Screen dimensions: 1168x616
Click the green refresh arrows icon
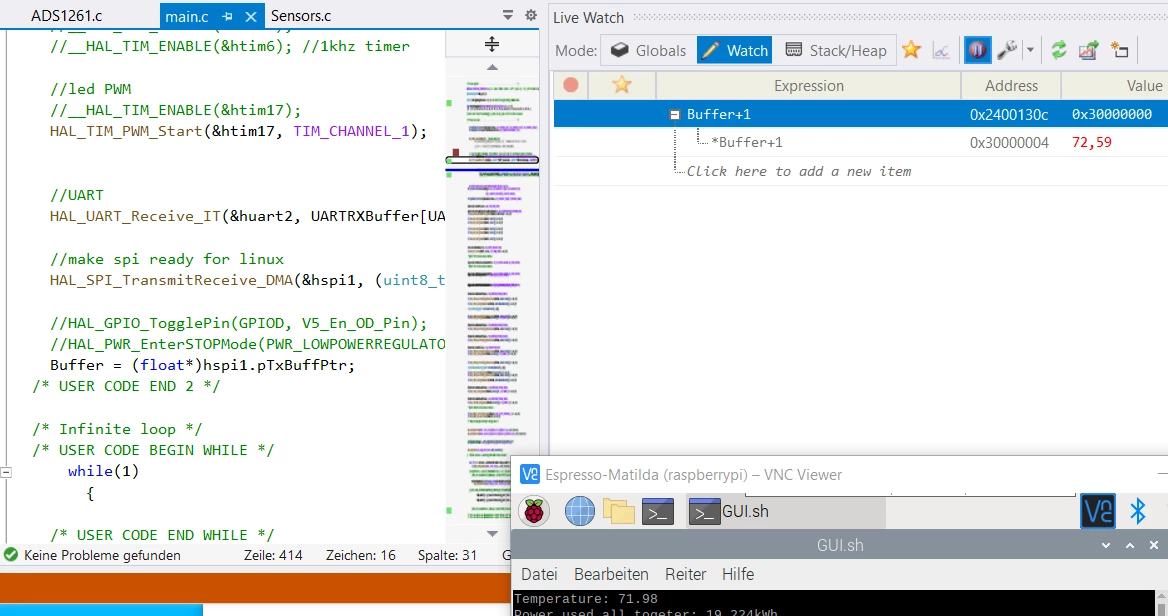[1058, 50]
